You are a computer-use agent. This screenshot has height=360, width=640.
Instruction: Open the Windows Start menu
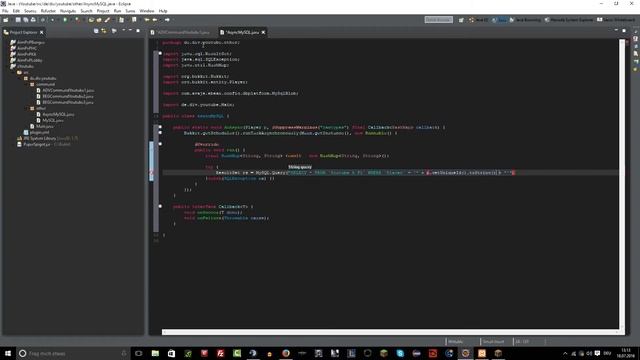pyautogui.click(x=8, y=353)
